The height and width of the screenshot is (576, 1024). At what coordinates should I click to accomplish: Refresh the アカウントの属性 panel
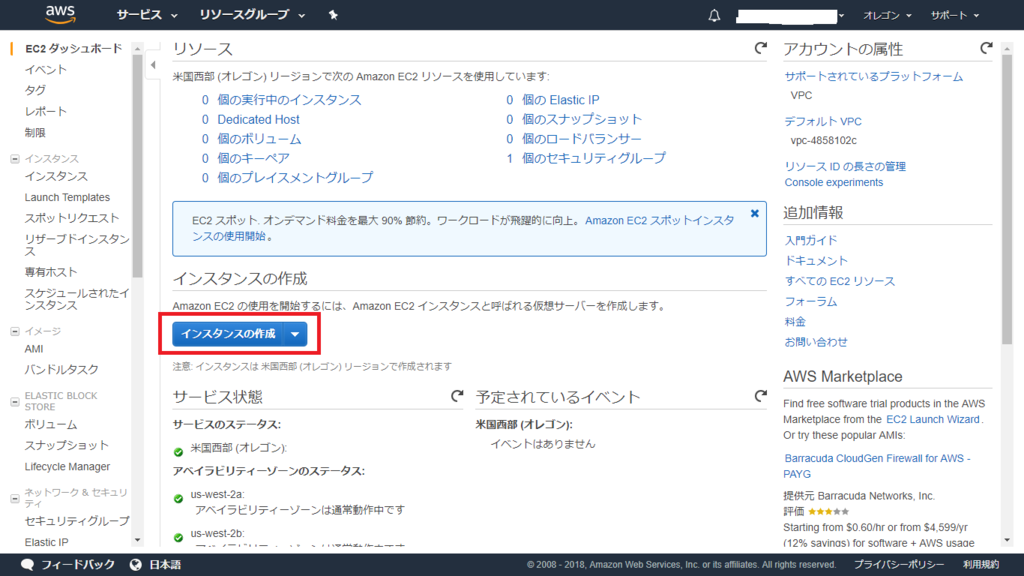[x=986, y=46]
